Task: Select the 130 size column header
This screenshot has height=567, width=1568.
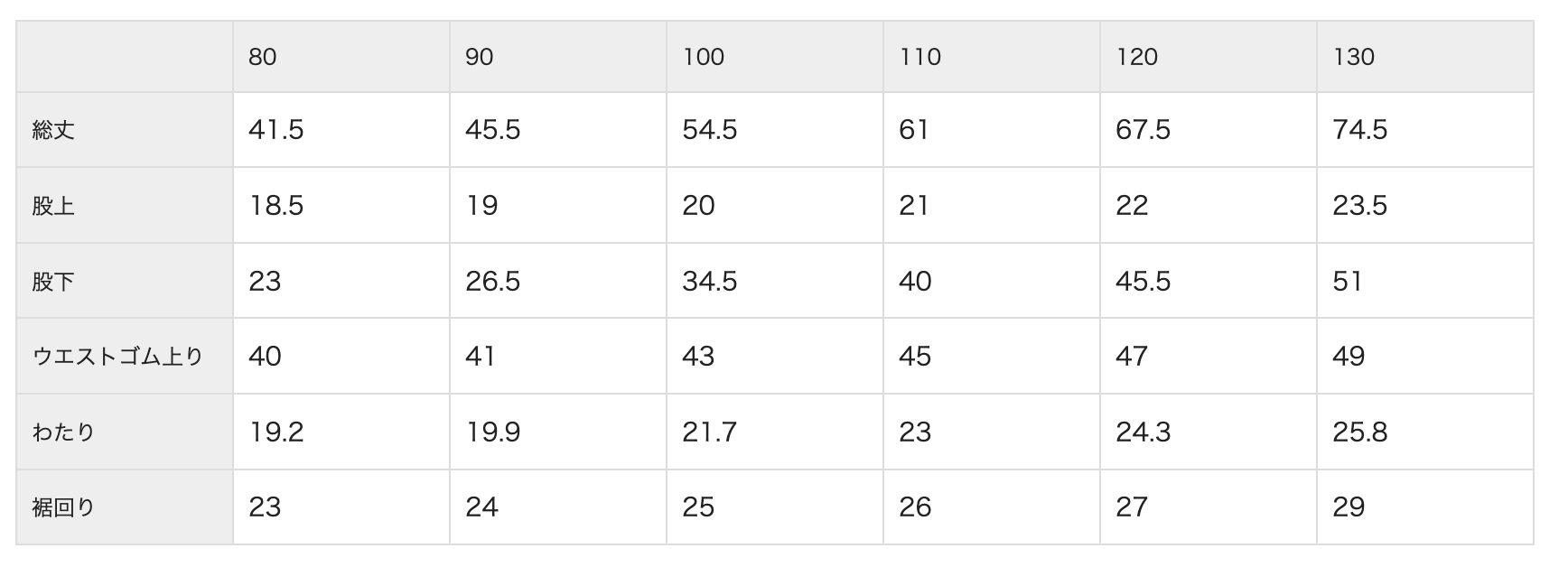Action: (1354, 57)
